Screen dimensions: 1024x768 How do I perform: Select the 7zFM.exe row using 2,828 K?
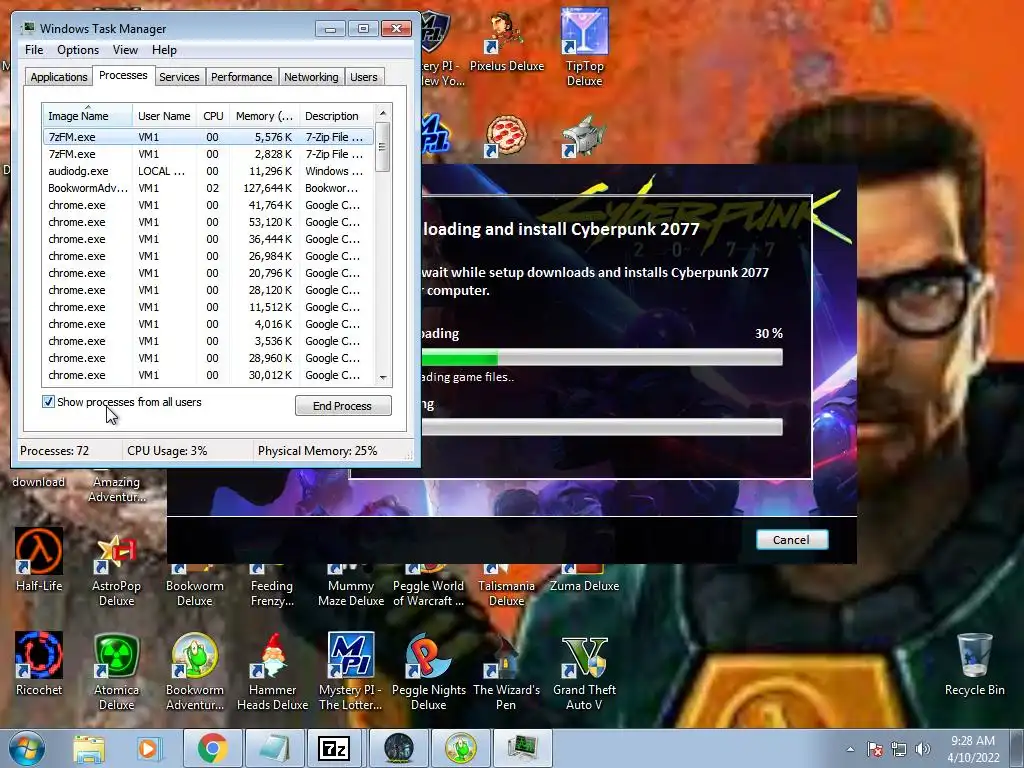pos(208,154)
